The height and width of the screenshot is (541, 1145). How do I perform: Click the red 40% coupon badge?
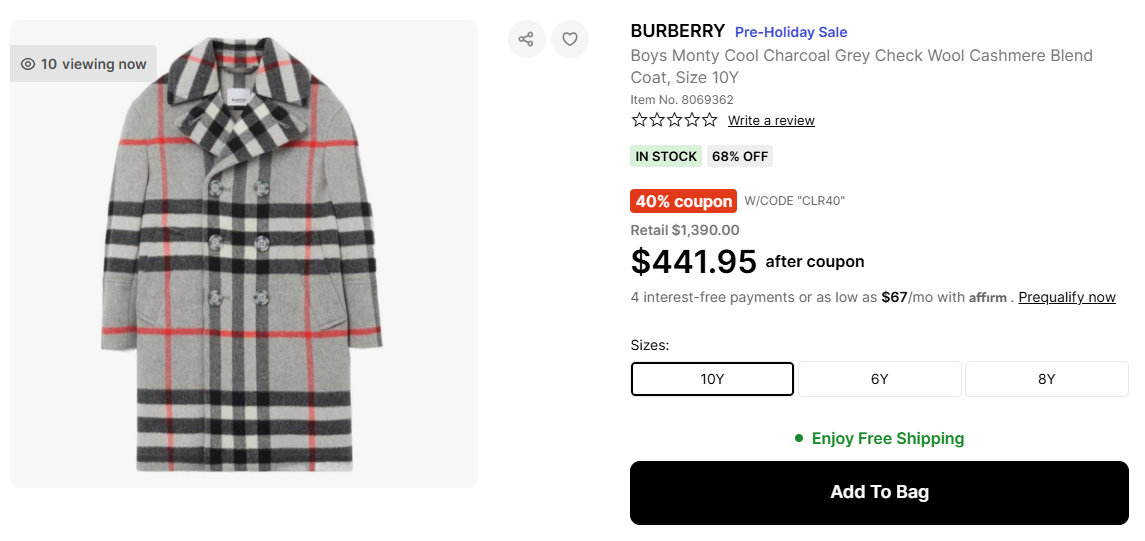click(x=683, y=201)
